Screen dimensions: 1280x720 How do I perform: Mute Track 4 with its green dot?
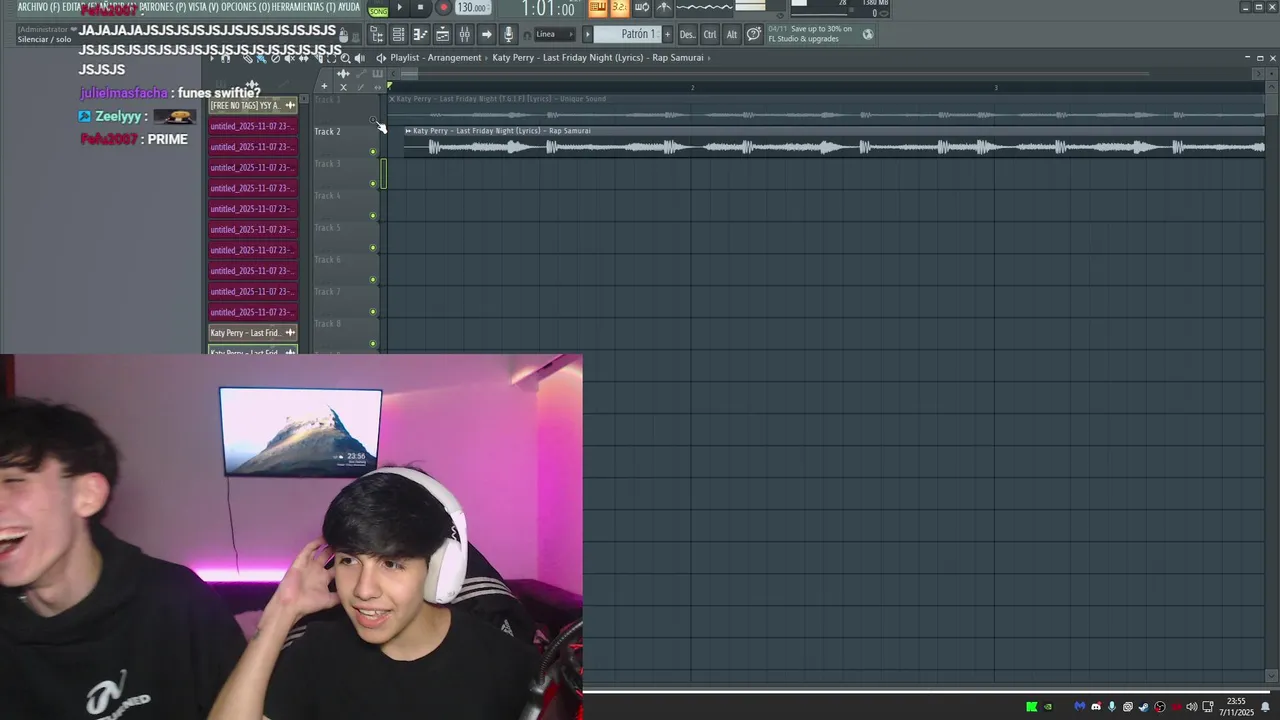(x=373, y=216)
